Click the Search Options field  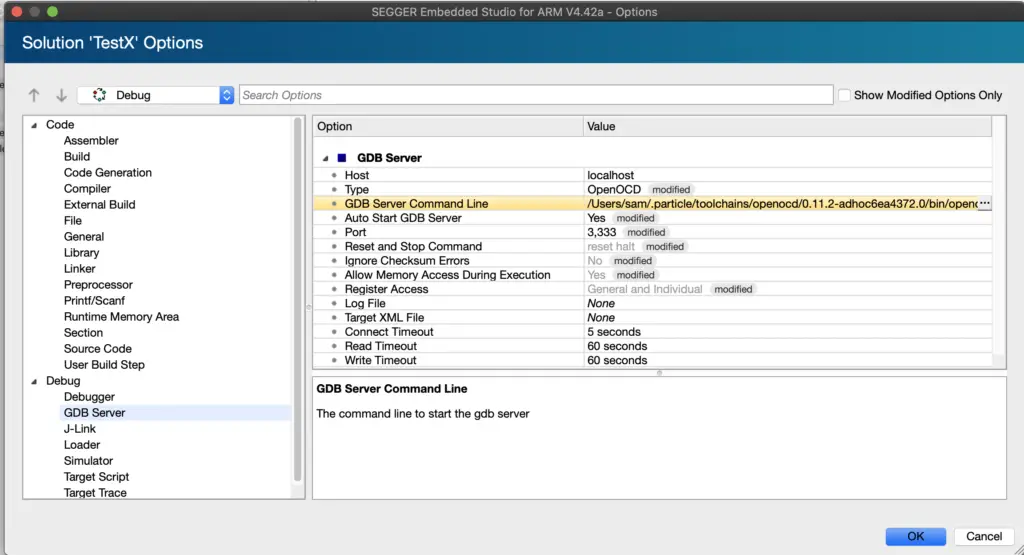pyautogui.click(x=536, y=95)
